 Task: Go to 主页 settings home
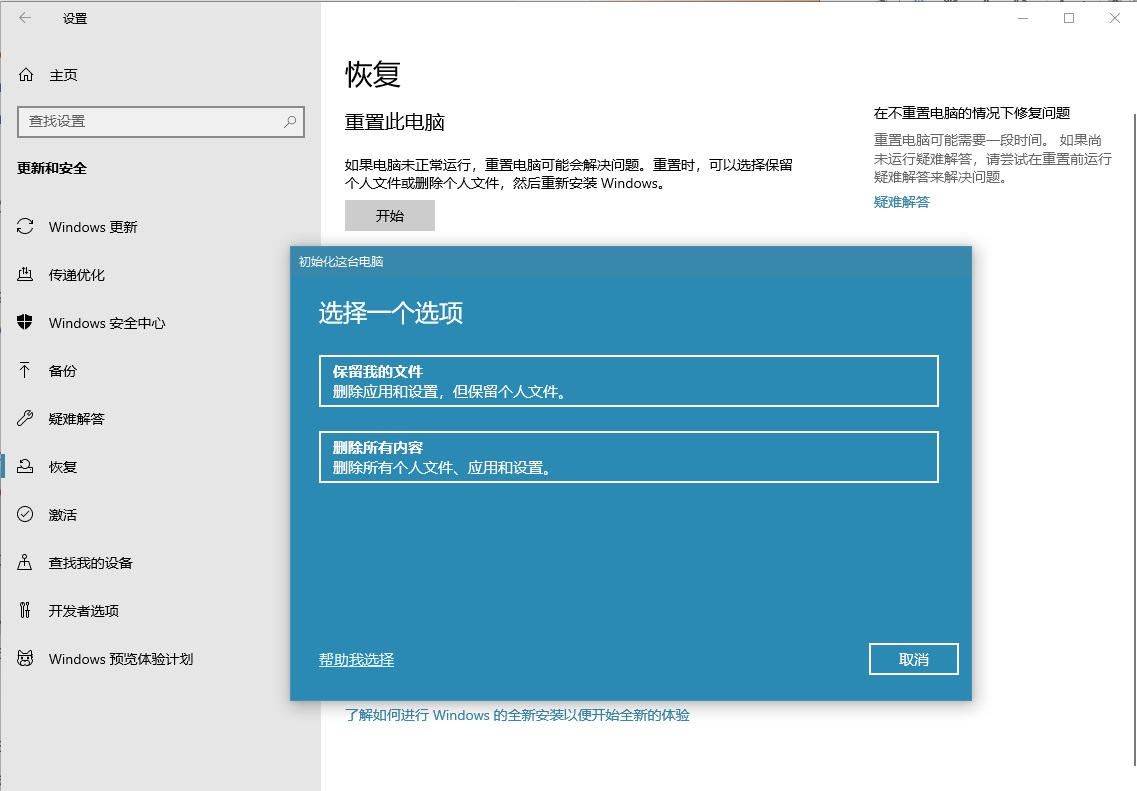click(60, 74)
